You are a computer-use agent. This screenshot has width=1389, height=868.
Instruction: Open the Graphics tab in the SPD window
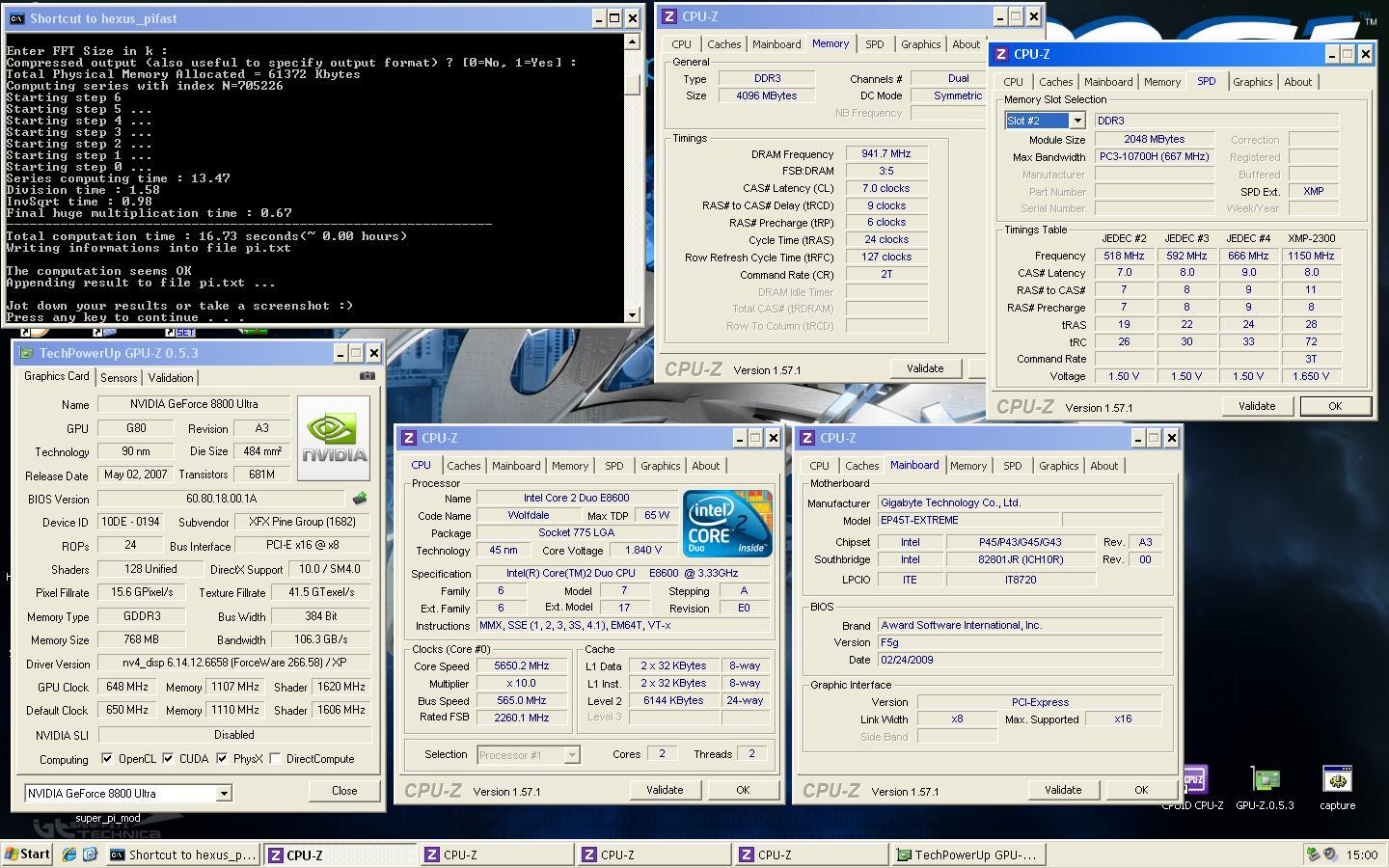[x=1252, y=82]
